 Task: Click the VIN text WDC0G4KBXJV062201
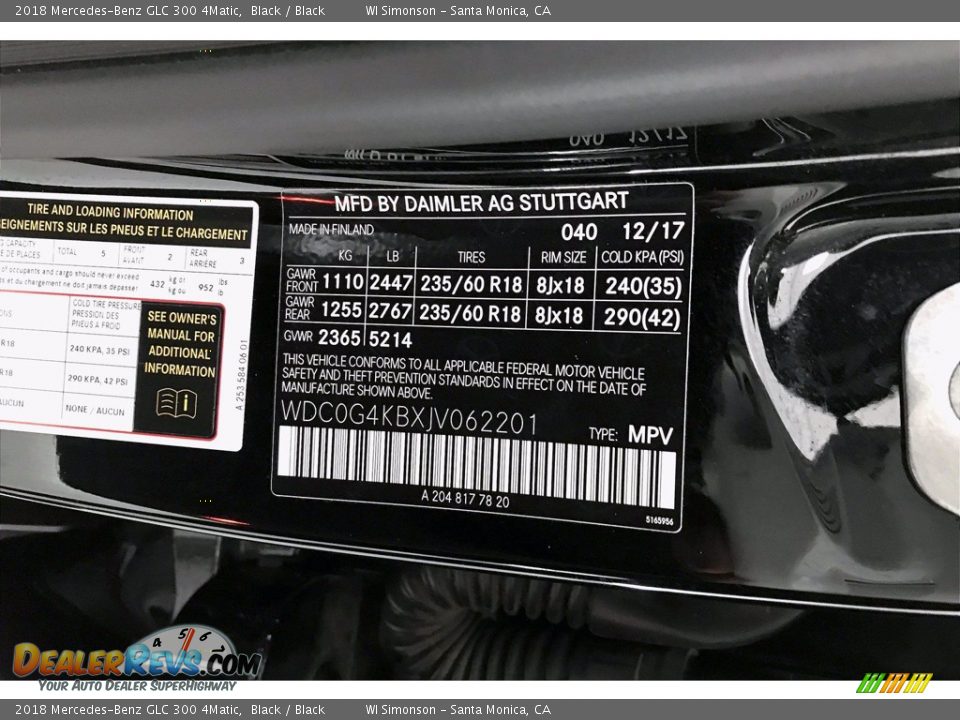[409, 419]
